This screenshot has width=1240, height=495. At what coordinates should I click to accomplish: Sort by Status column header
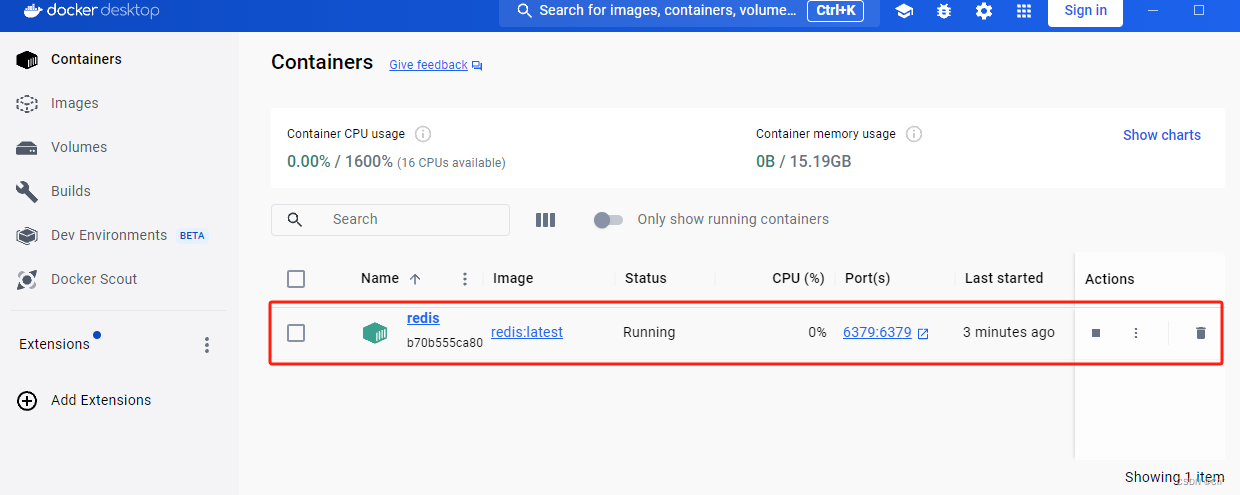click(646, 278)
